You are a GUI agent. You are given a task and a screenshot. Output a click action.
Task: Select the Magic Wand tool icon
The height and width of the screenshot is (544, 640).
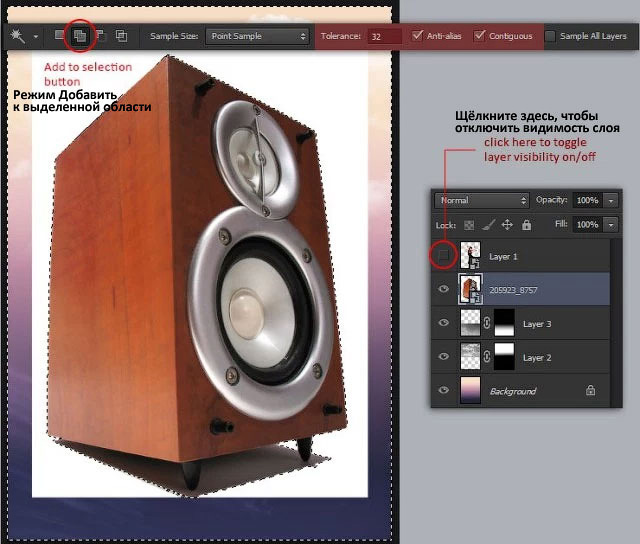[18, 36]
